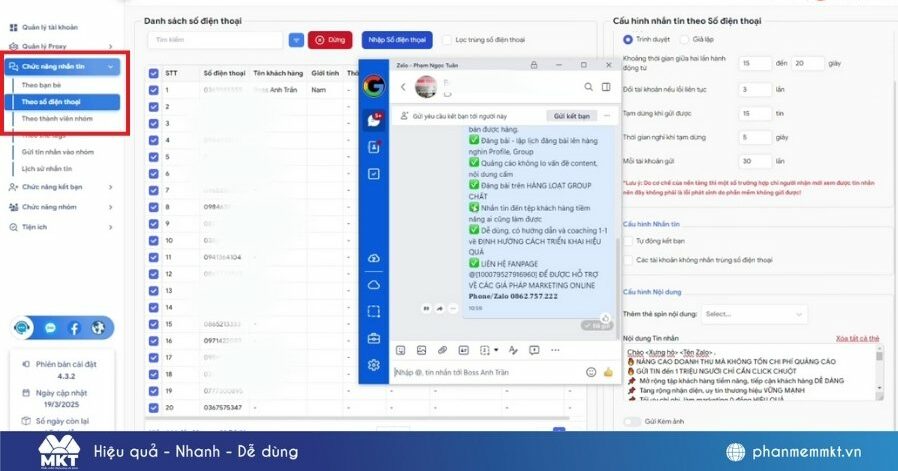Expand 'Tiện ích' chevron
Image resolution: width=898 pixels, height=471 pixels.
110,227
